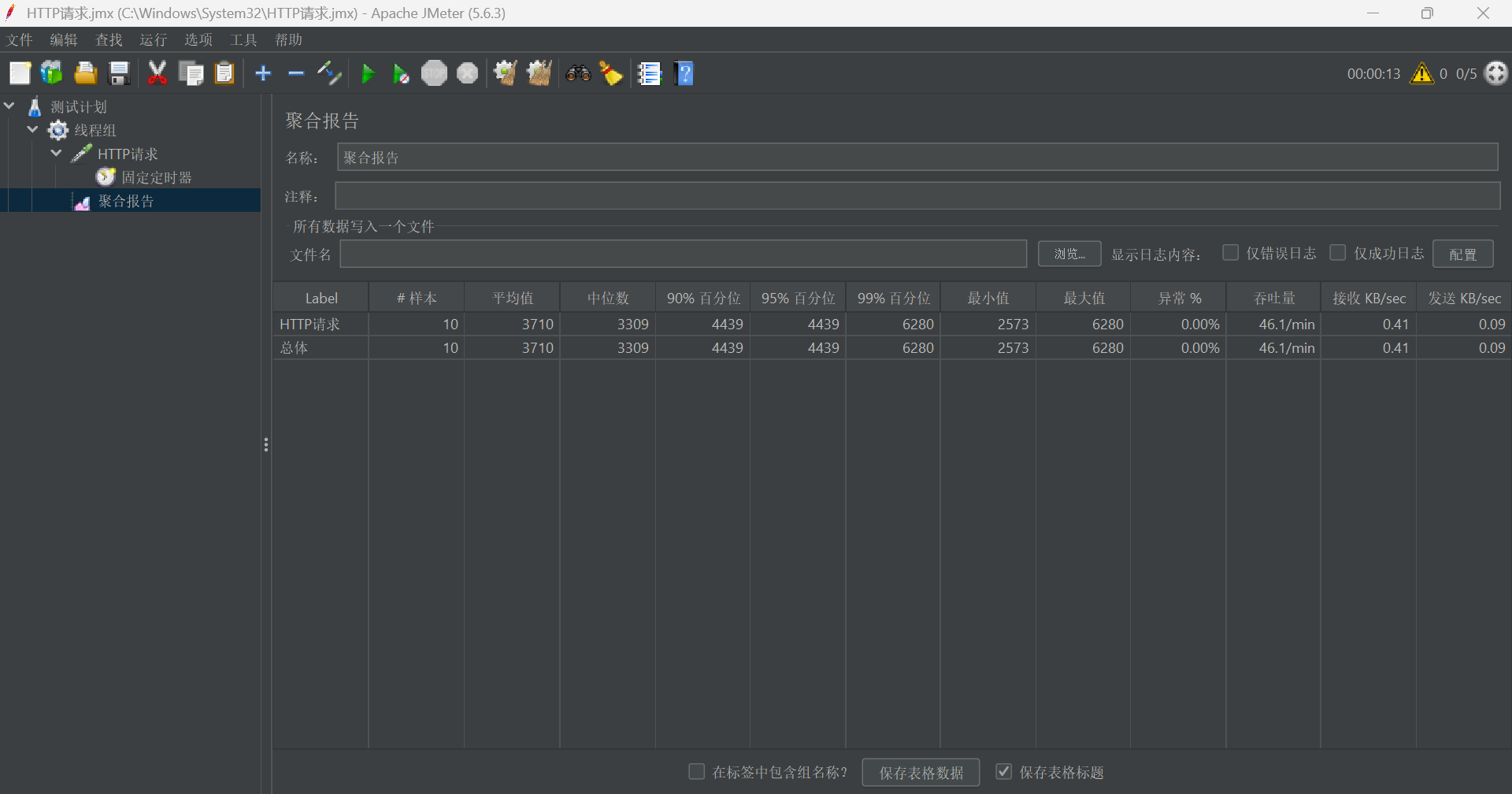
Task: Check 在标签中包含组名称 option
Action: click(x=696, y=771)
